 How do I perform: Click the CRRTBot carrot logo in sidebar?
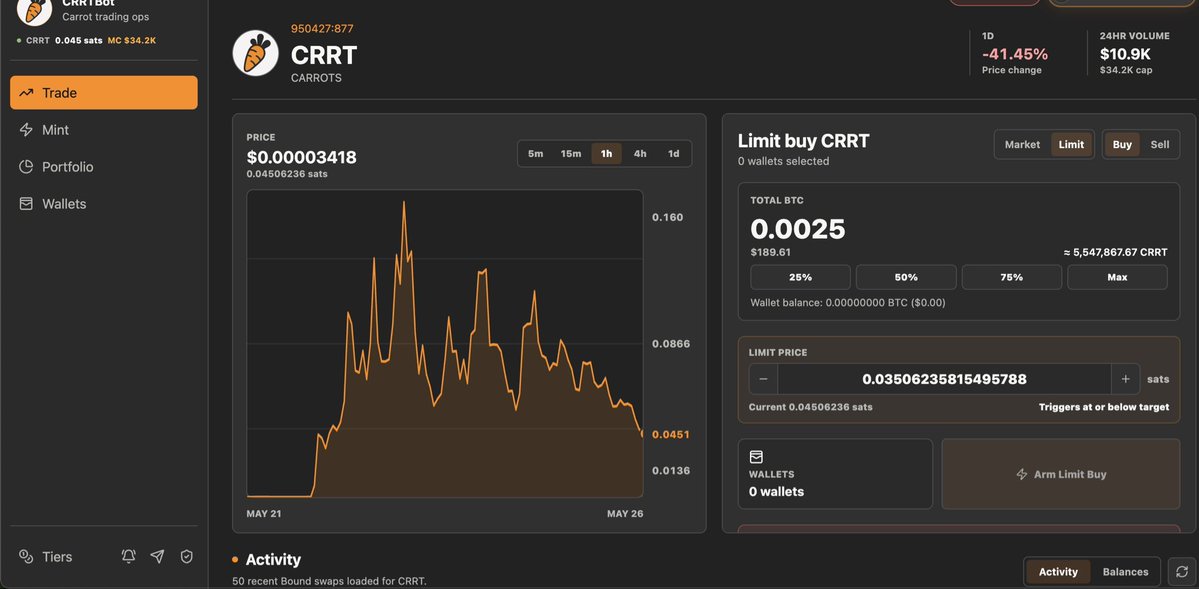pyautogui.click(x=34, y=9)
